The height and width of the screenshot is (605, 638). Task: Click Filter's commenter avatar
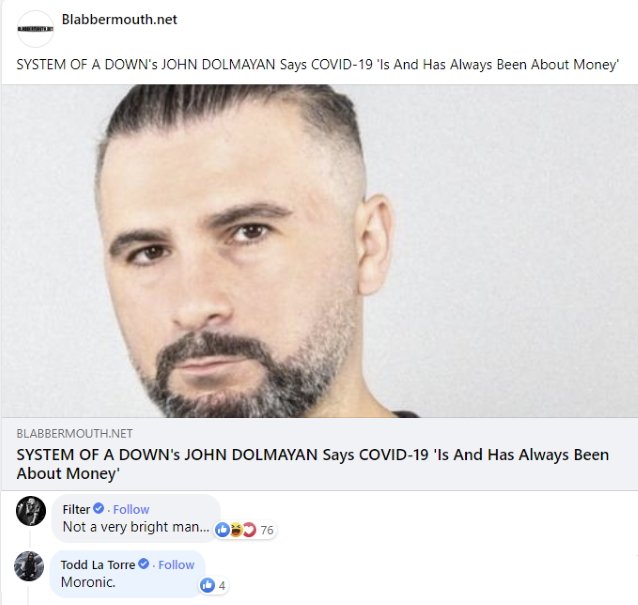31,511
